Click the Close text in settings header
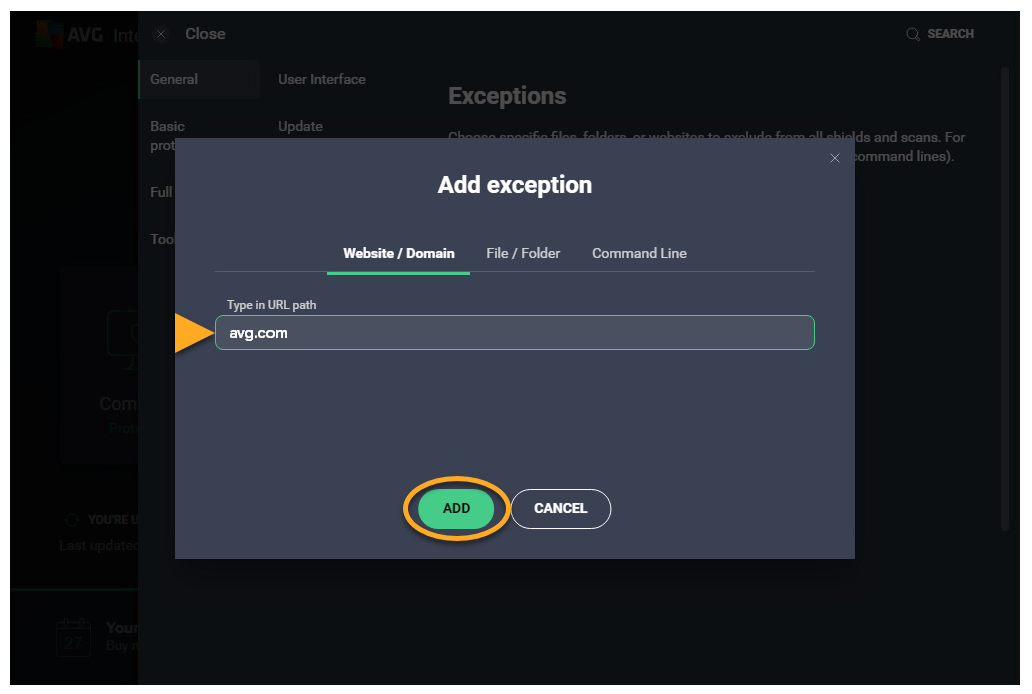 205,34
